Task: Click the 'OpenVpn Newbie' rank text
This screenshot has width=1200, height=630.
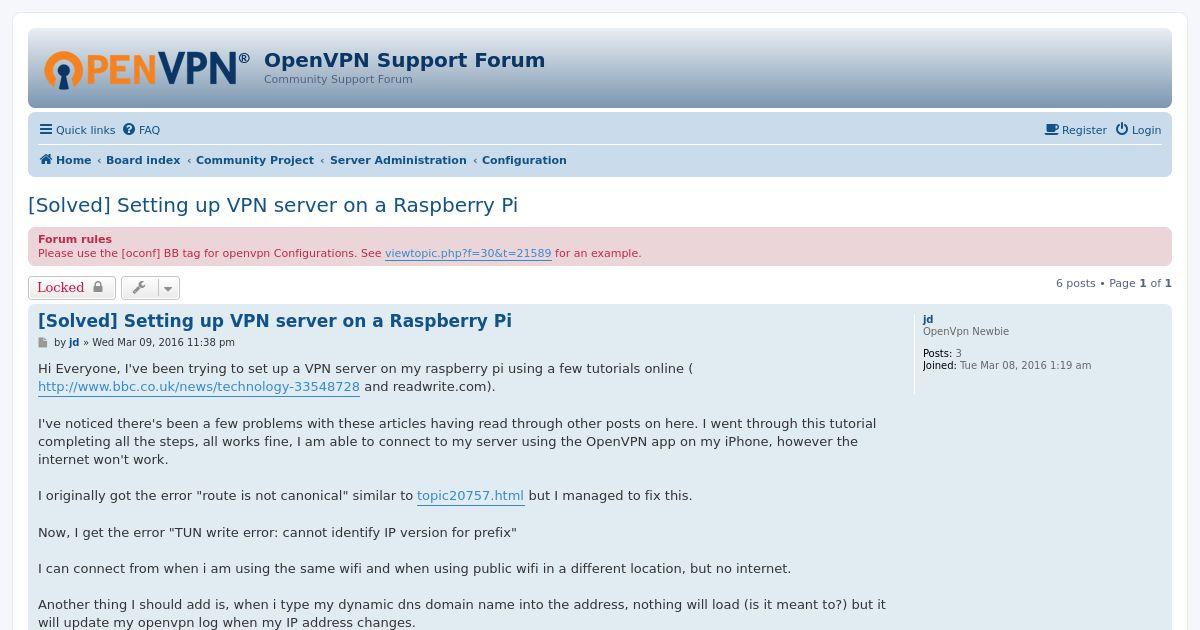Action: tap(966, 332)
